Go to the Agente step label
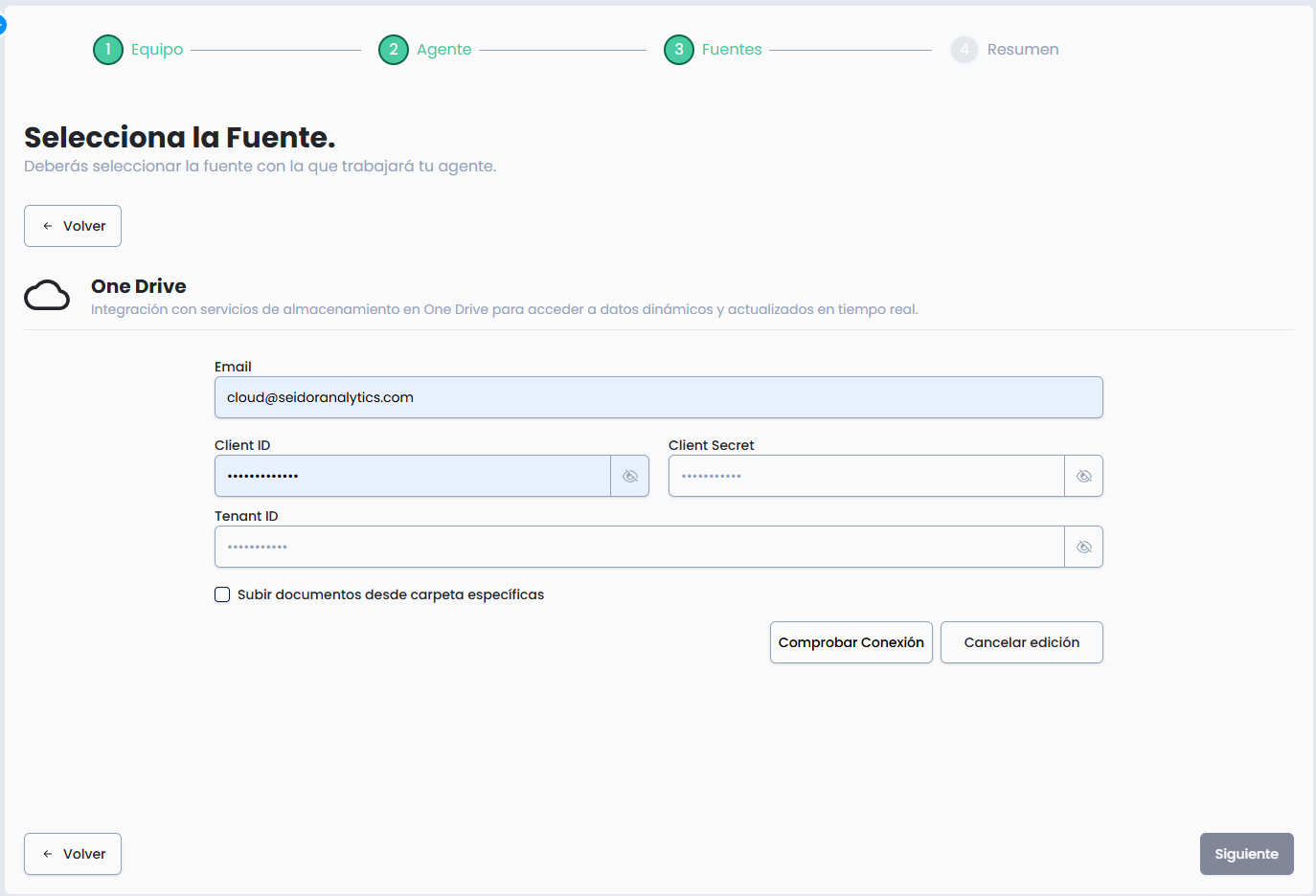 pyautogui.click(x=443, y=50)
